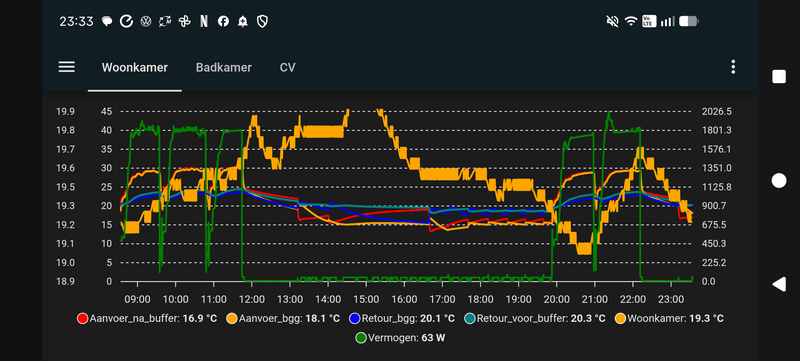
Task: Open the three-dot overflow menu
Action: 733,67
